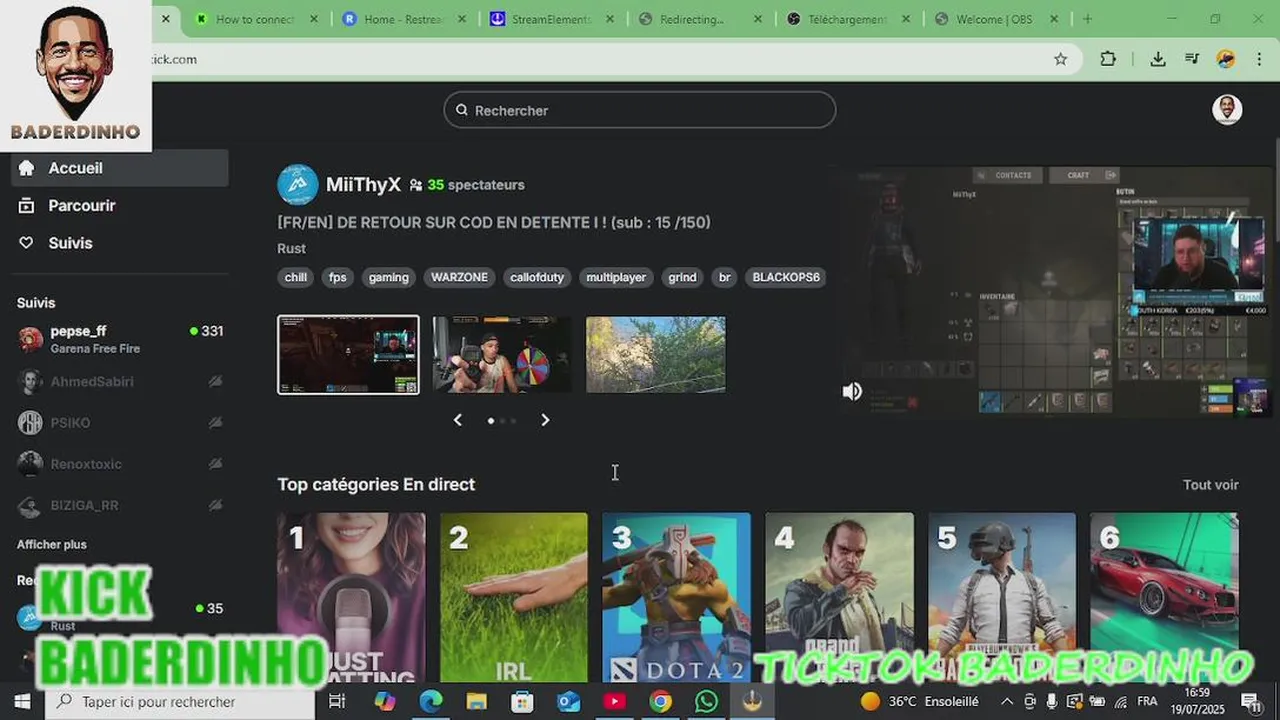
Task: Open the Grand Theft Auto category card
Action: 839,598
